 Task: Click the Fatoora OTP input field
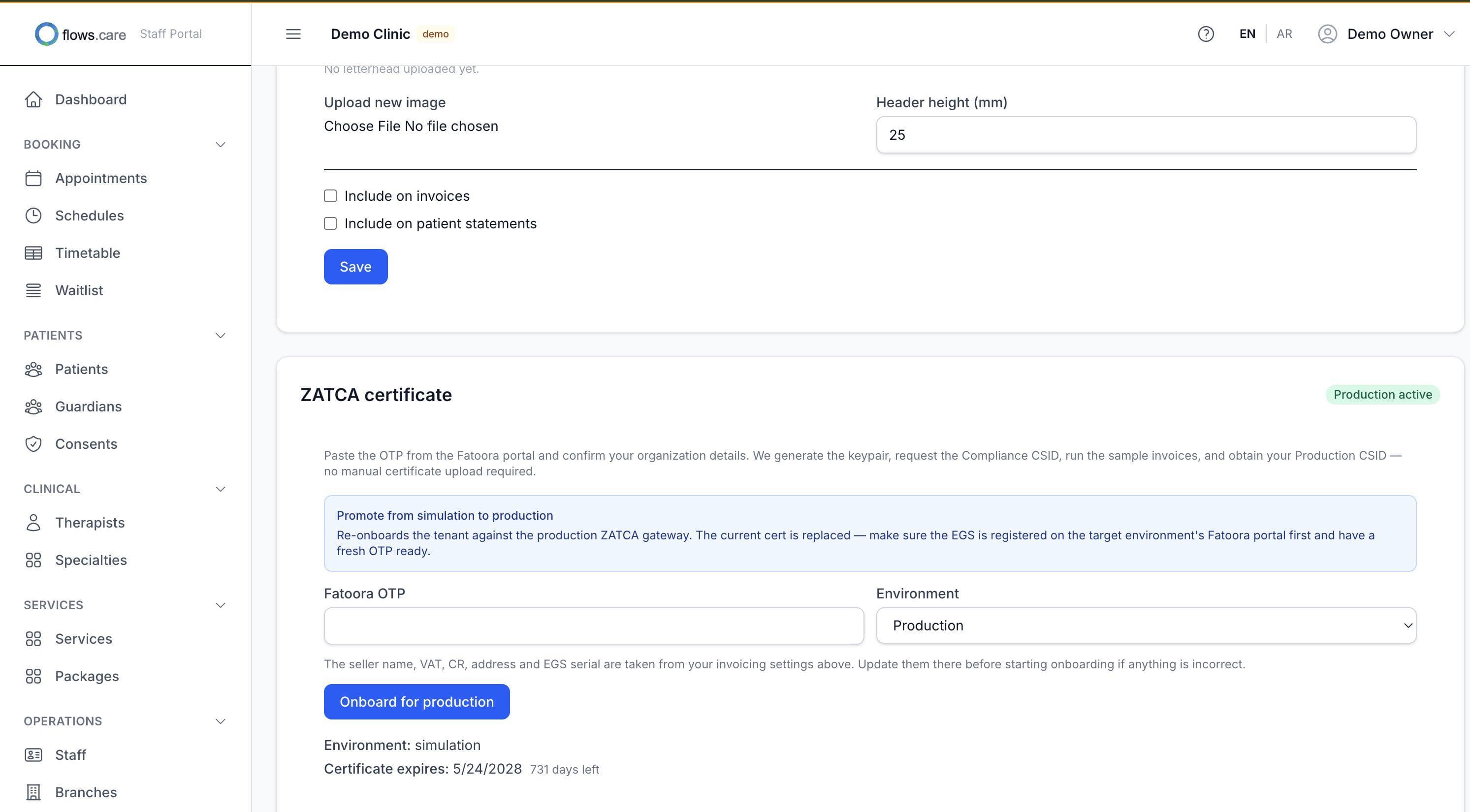[594, 626]
